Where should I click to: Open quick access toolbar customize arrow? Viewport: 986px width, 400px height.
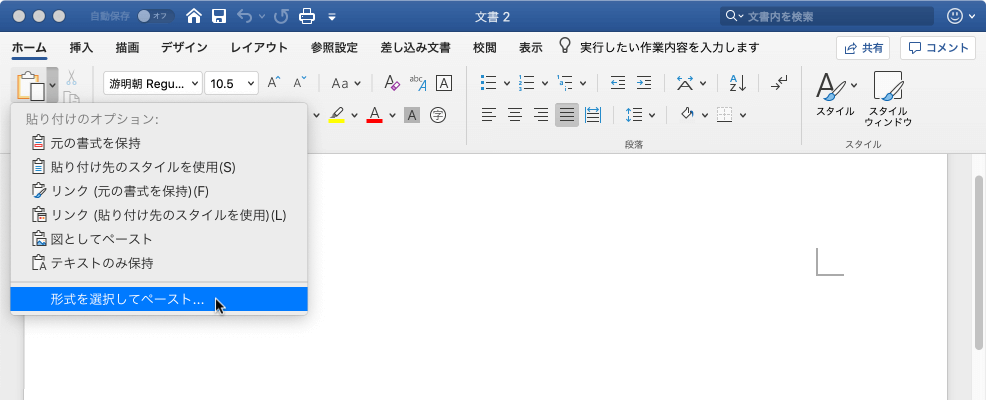point(332,17)
